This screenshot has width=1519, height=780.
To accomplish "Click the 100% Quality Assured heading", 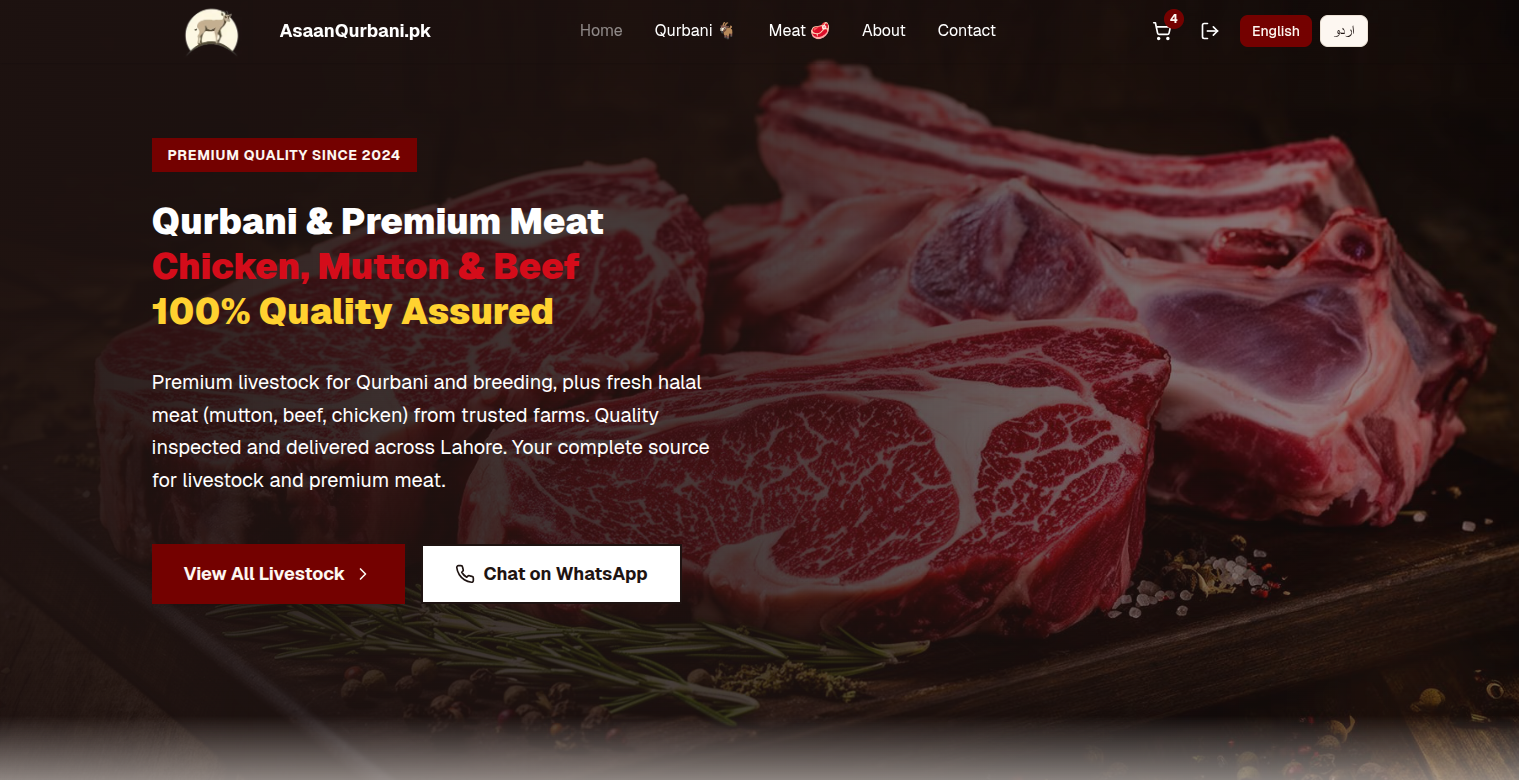I will pos(353,311).
